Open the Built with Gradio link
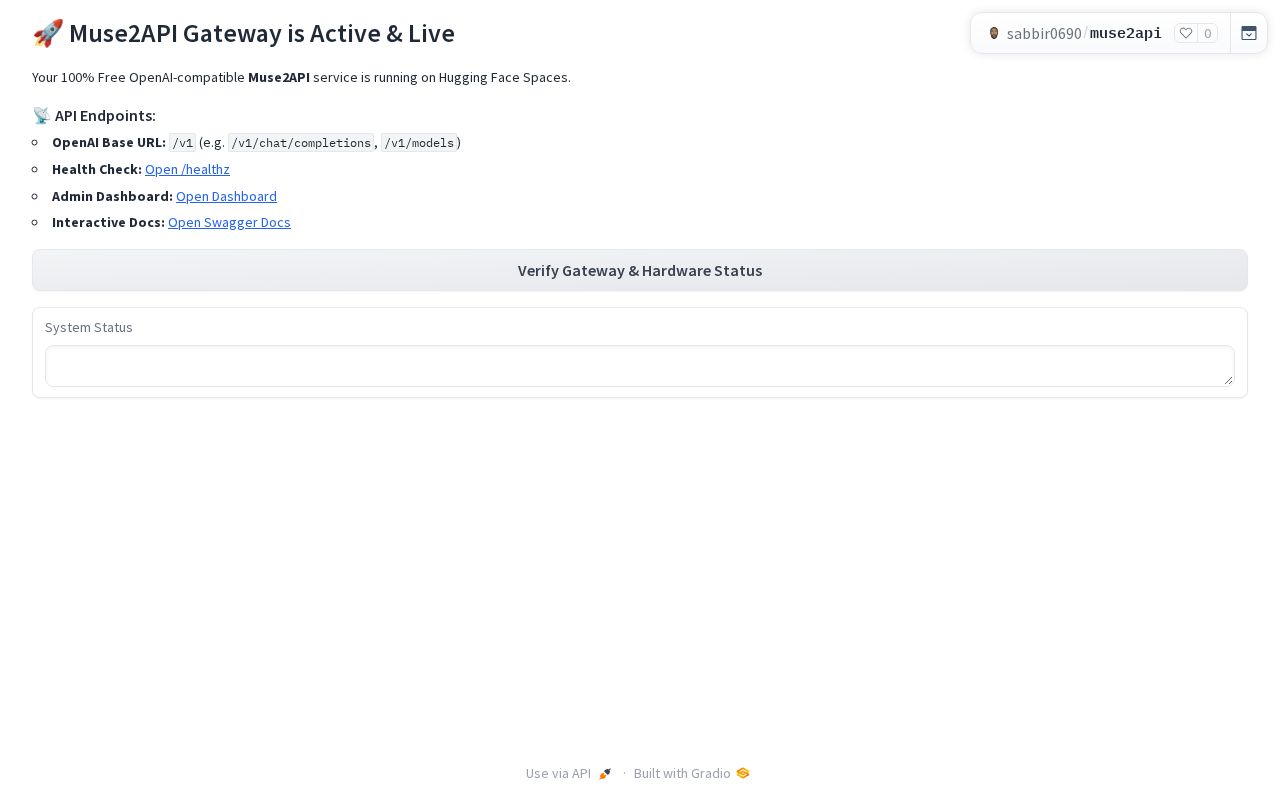1280x800 pixels. (691, 773)
